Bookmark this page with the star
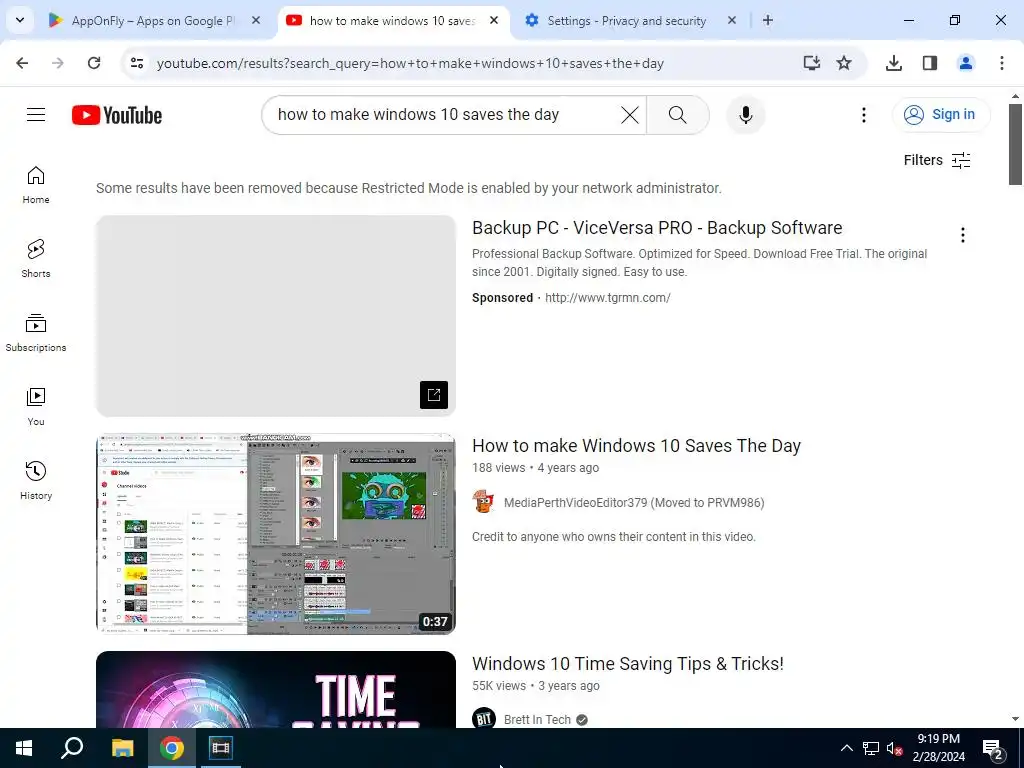Viewport: 1024px width, 768px height. pyautogui.click(x=844, y=63)
